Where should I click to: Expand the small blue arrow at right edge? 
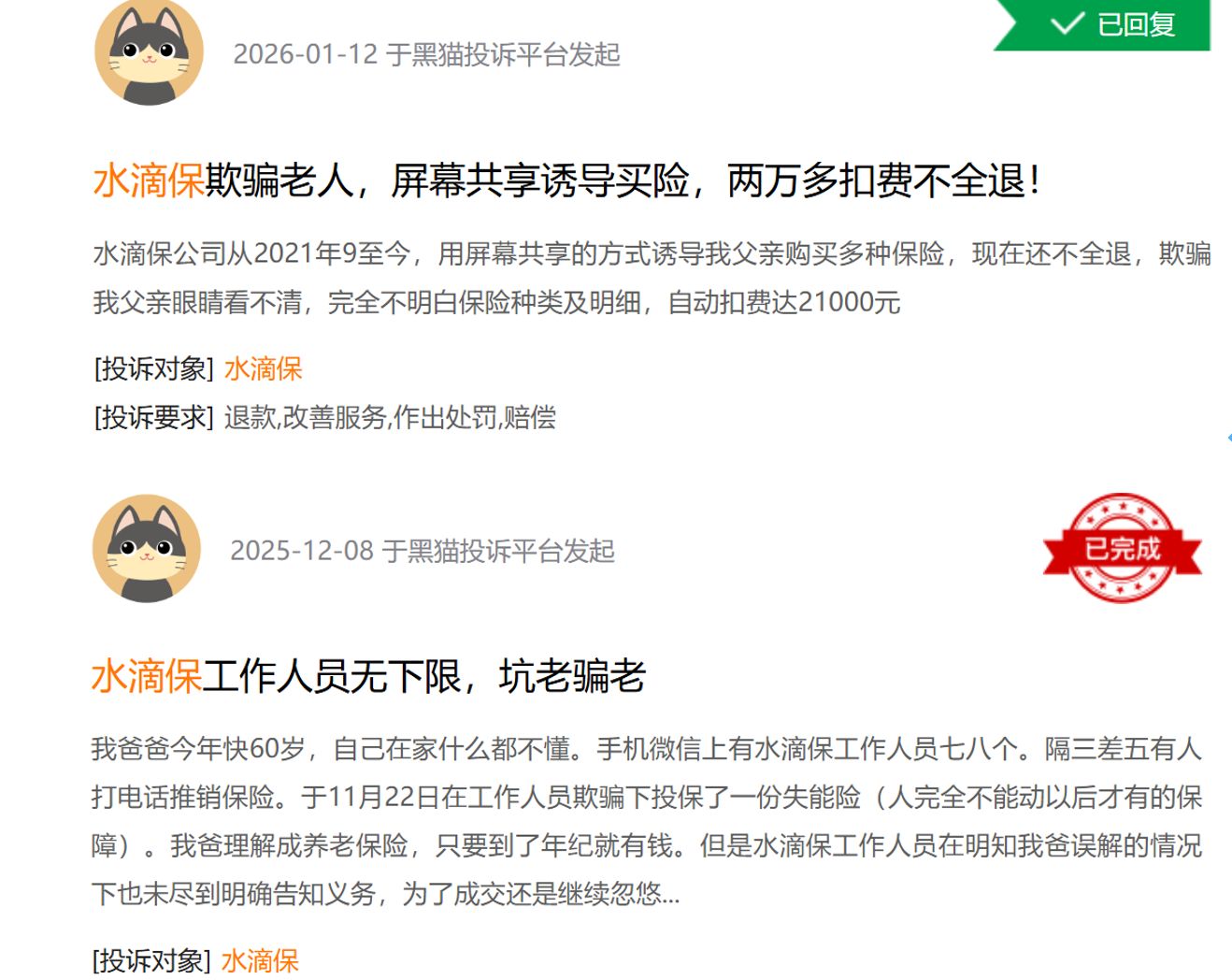(1228, 438)
